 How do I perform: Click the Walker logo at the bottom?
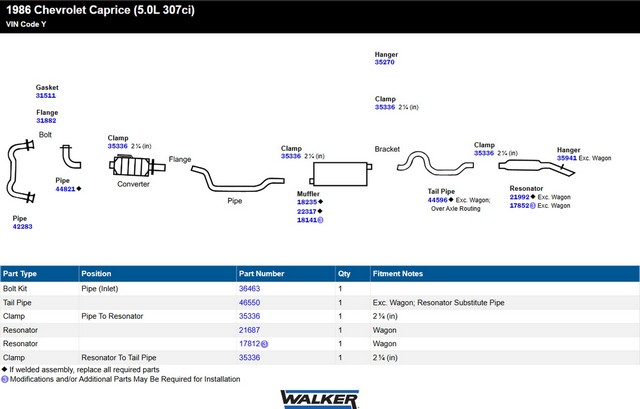coord(320,399)
